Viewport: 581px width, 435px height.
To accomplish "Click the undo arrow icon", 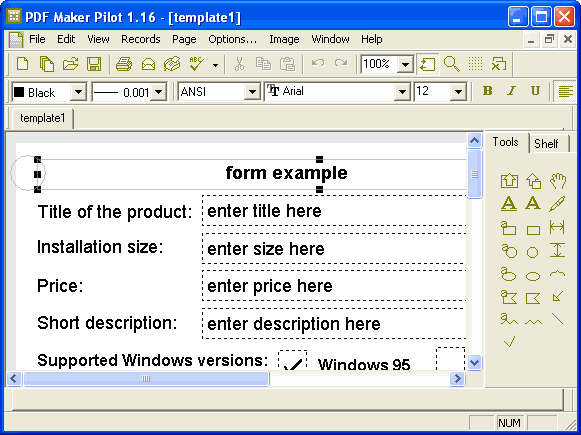I will tap(318, 63).
